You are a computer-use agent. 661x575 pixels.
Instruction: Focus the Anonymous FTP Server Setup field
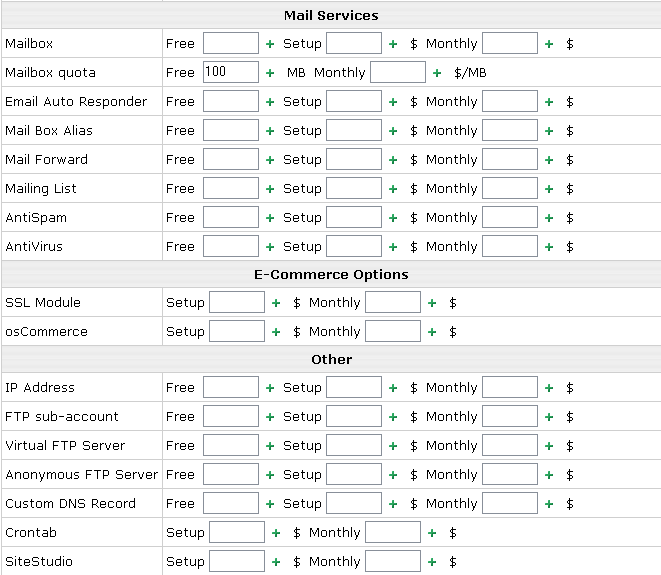pyautogui.click(x=354, y=474)
